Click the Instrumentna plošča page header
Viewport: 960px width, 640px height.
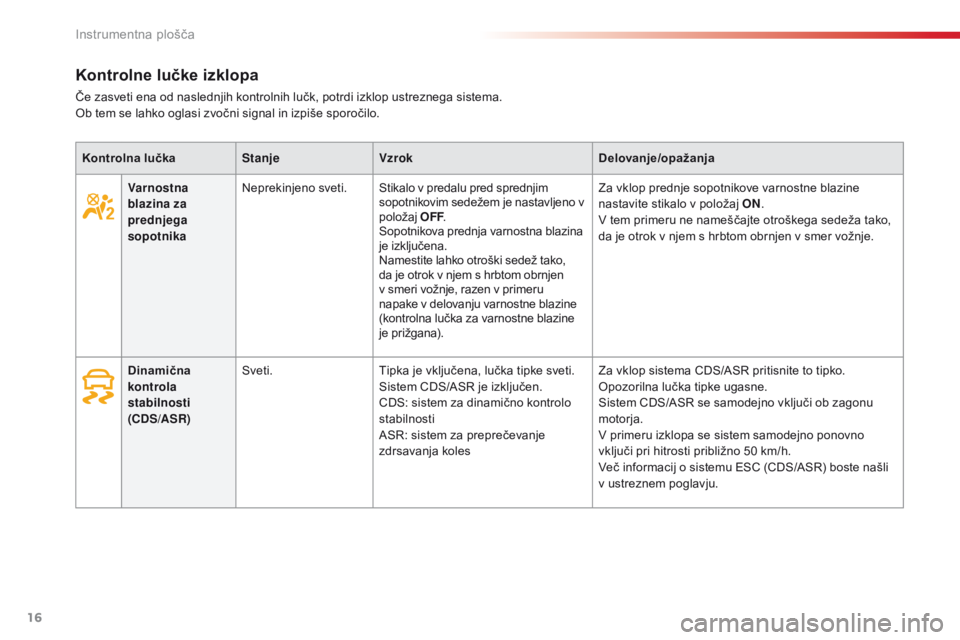click(134, 35)
